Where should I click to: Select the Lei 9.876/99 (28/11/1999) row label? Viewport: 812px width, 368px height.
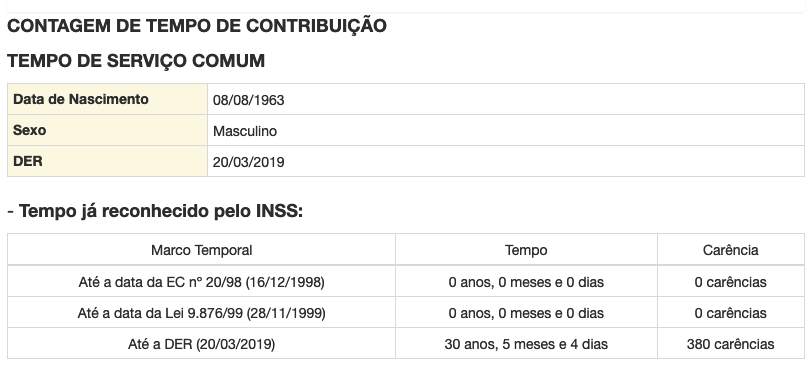tap(201, 313)
